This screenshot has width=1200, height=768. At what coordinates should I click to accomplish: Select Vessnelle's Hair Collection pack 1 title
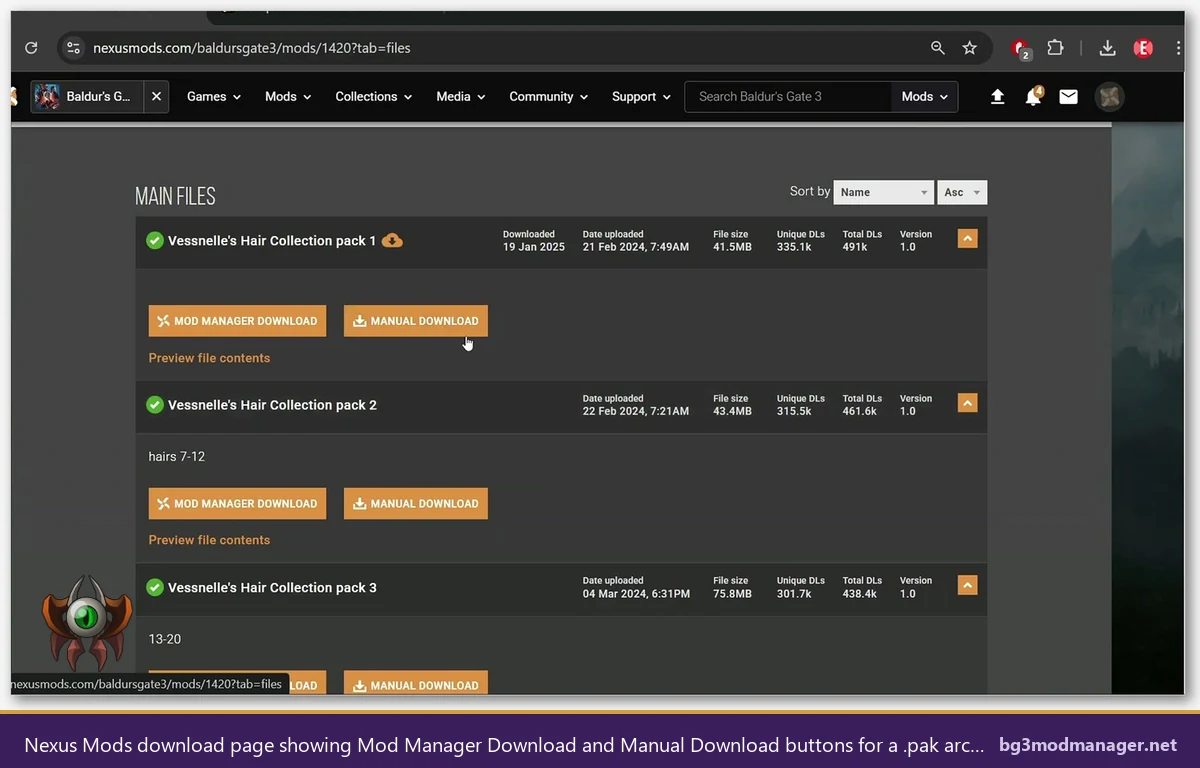pos(272,241)
